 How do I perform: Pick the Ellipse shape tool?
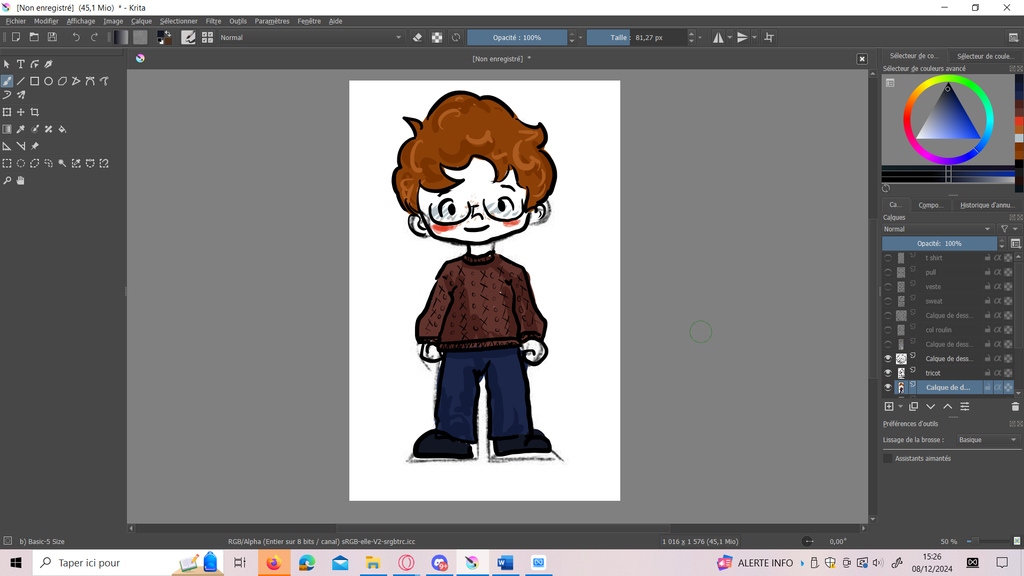tap(48, 81)
